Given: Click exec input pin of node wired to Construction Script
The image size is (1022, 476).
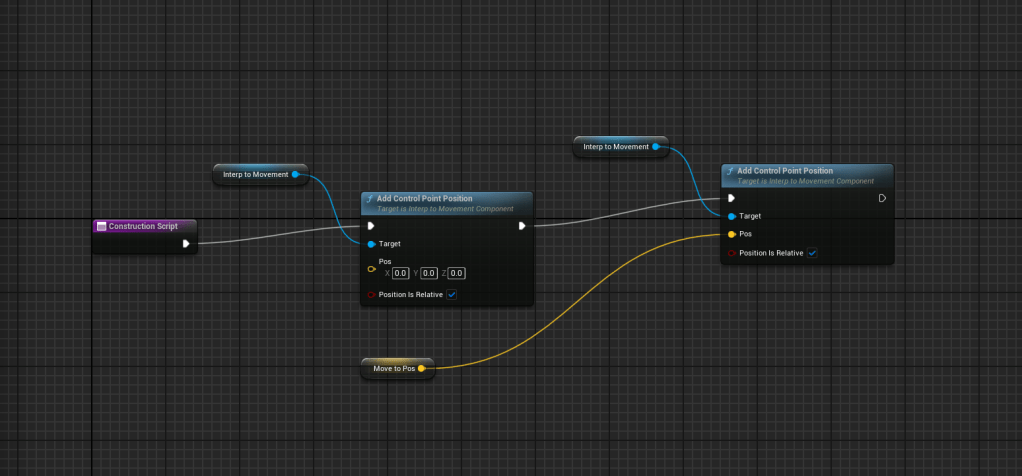Looking at the screenshot, I should (371, 226).
